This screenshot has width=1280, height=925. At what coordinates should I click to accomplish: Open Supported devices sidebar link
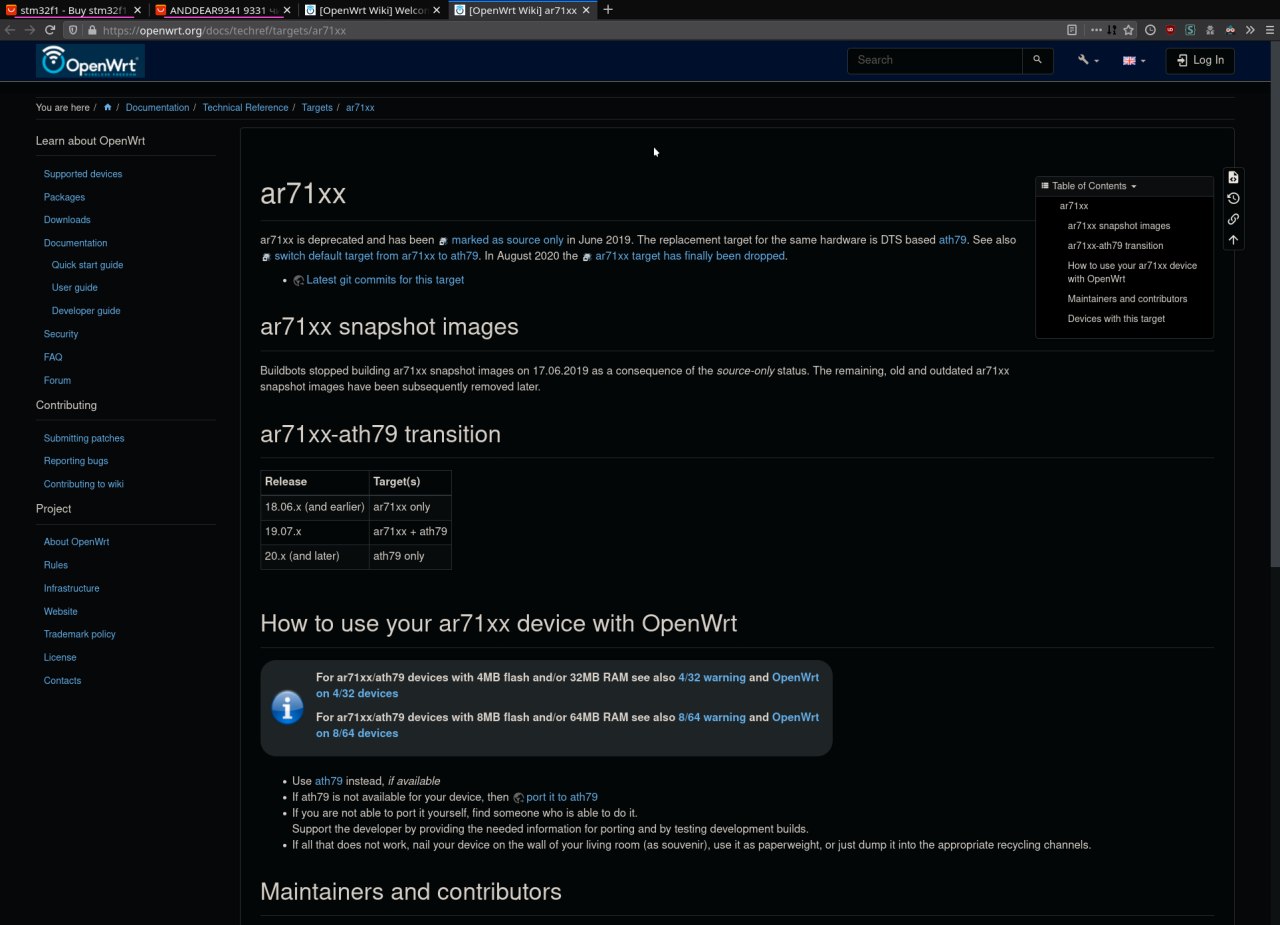pyautogui.click(x=83, y=174)
